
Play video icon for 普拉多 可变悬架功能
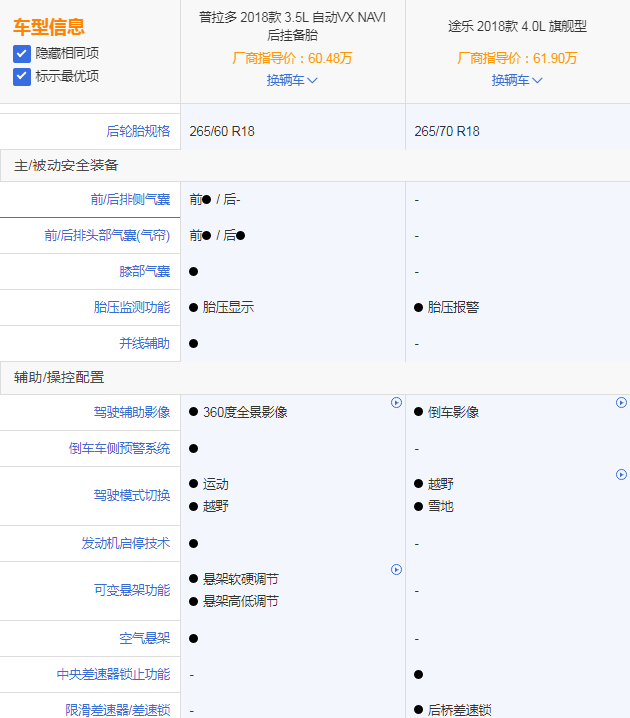coord(396,569)
